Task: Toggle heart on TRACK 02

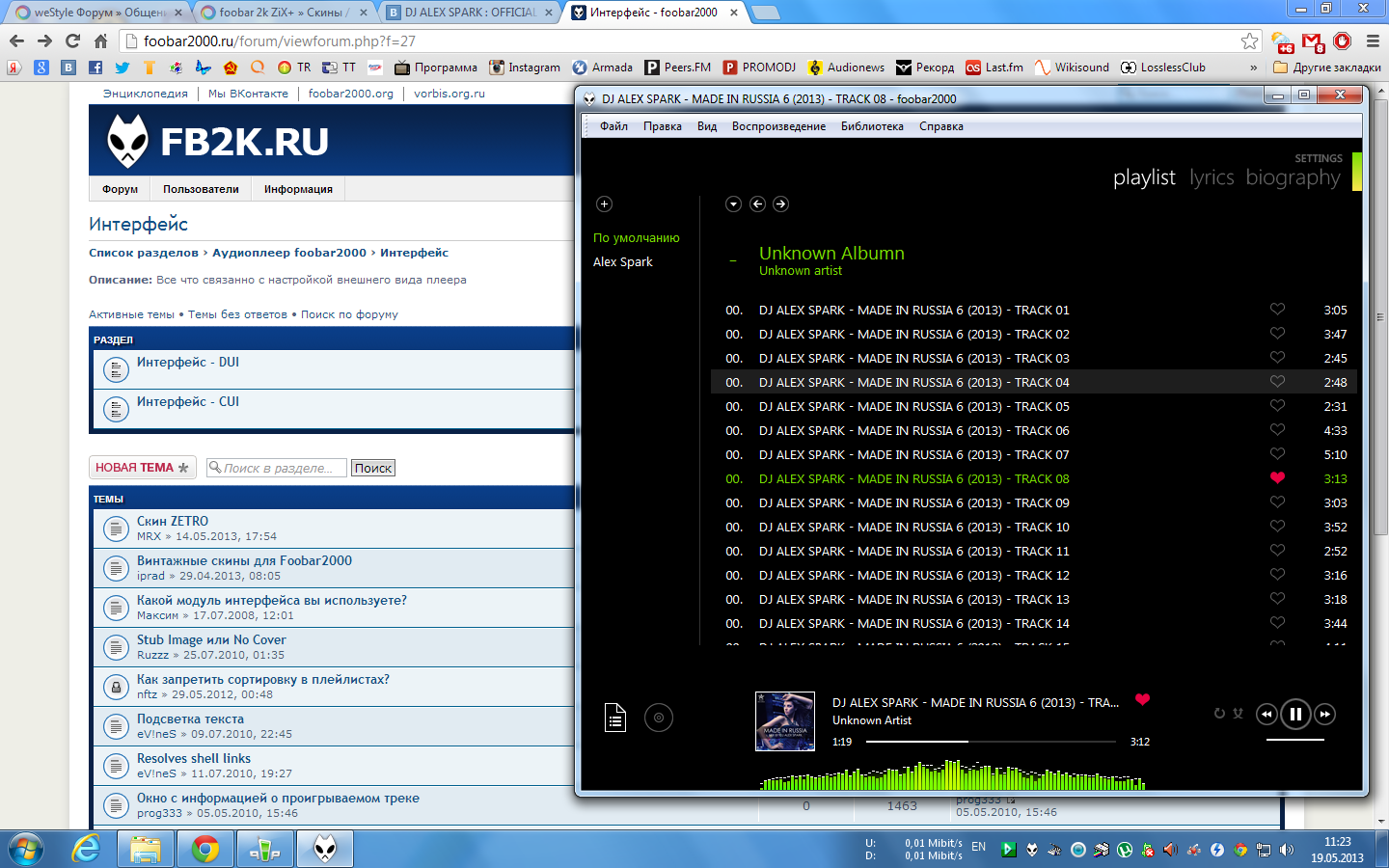Action: coord(1277,334)
